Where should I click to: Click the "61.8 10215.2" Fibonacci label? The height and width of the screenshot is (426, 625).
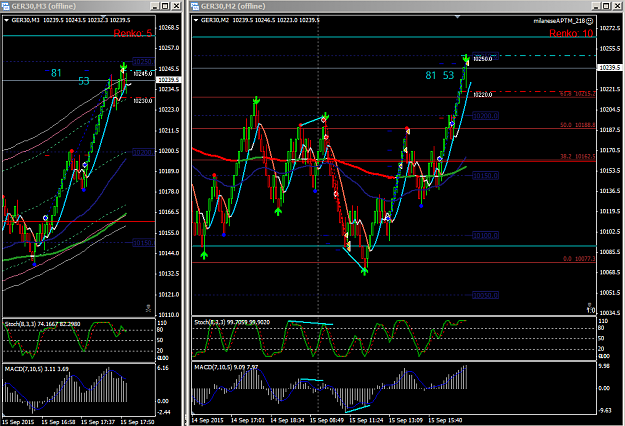[x=577, y=94]
